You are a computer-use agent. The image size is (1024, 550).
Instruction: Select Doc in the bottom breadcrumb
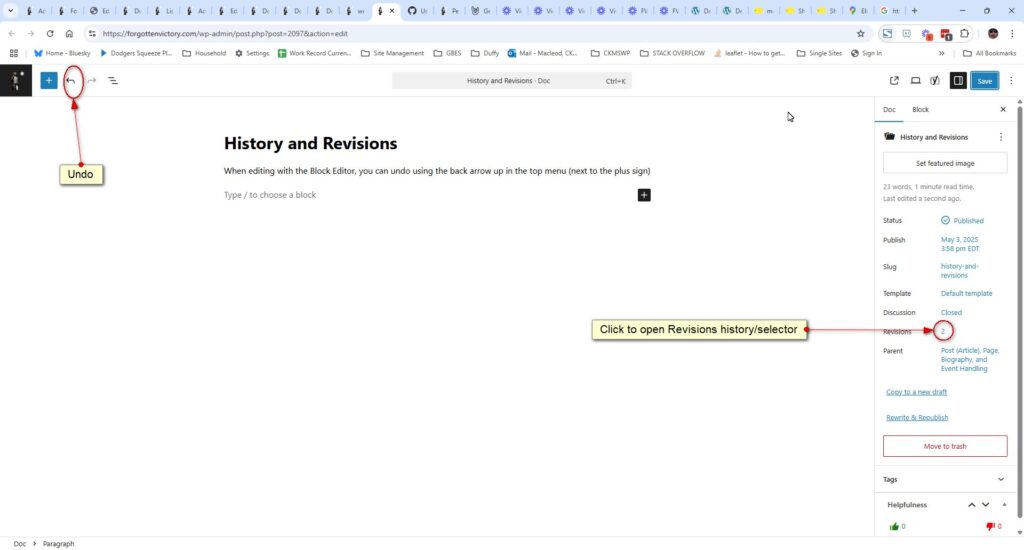coord(20,543)
